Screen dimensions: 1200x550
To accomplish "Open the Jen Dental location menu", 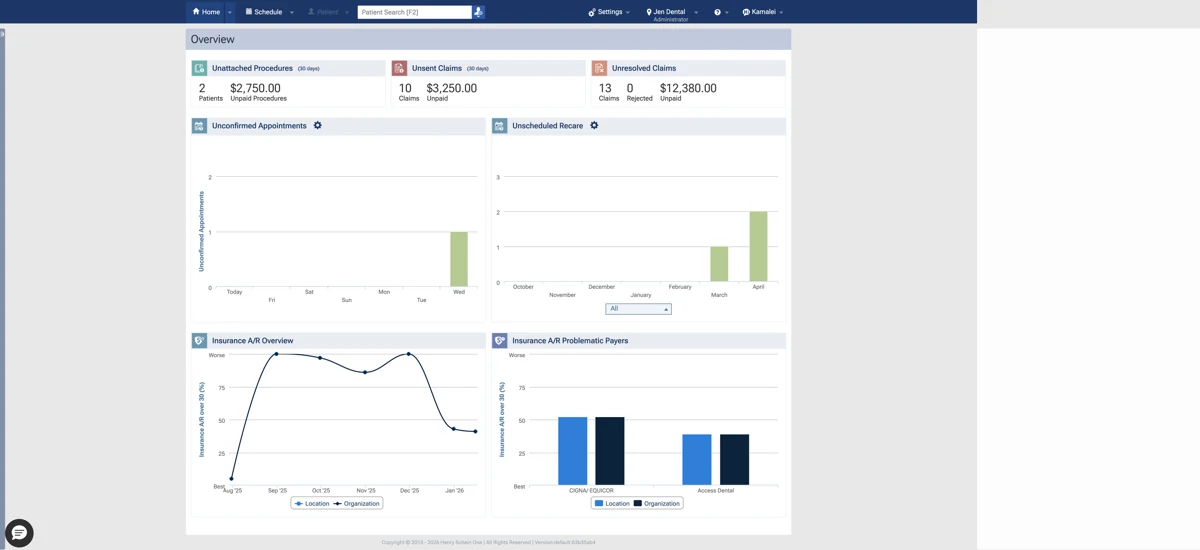I will (x=667, y=12).
